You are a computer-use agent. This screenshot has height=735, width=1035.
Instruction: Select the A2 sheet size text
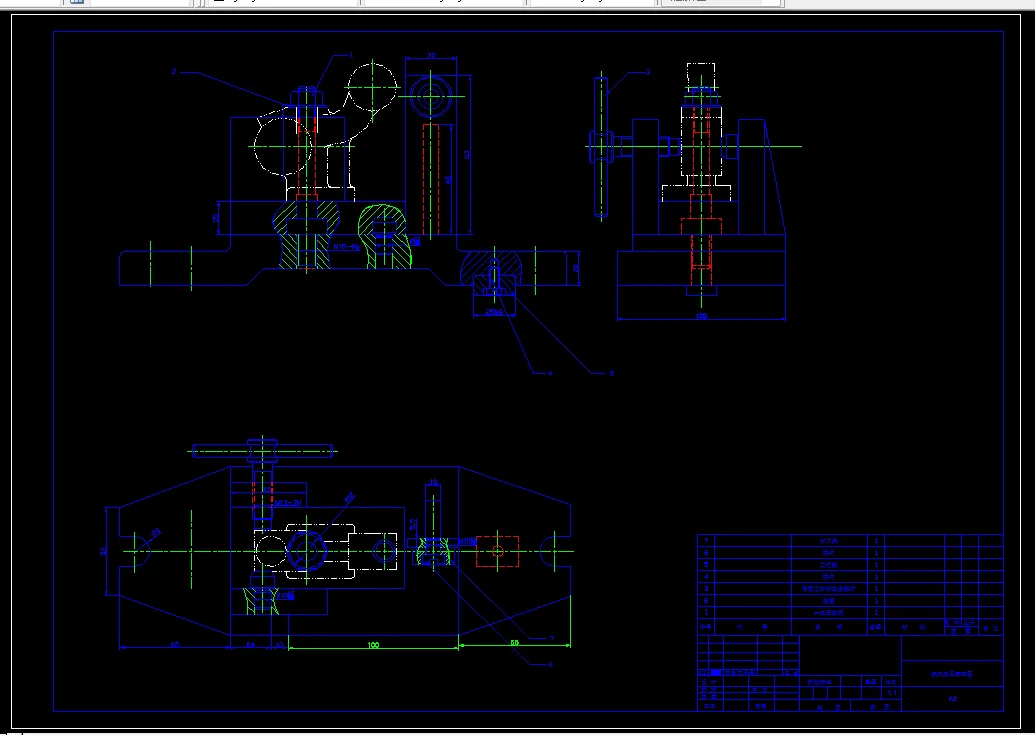[x=952, y=698]
